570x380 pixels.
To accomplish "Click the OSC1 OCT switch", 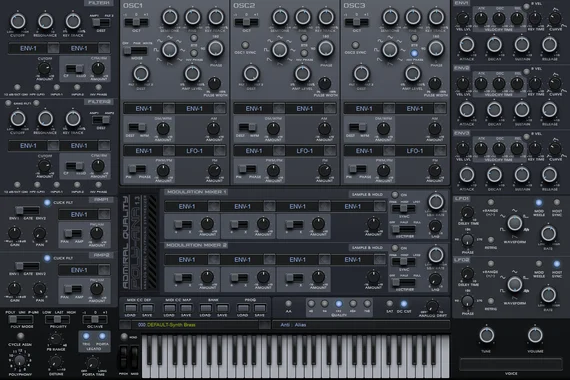I will click(x=136, y=23).
